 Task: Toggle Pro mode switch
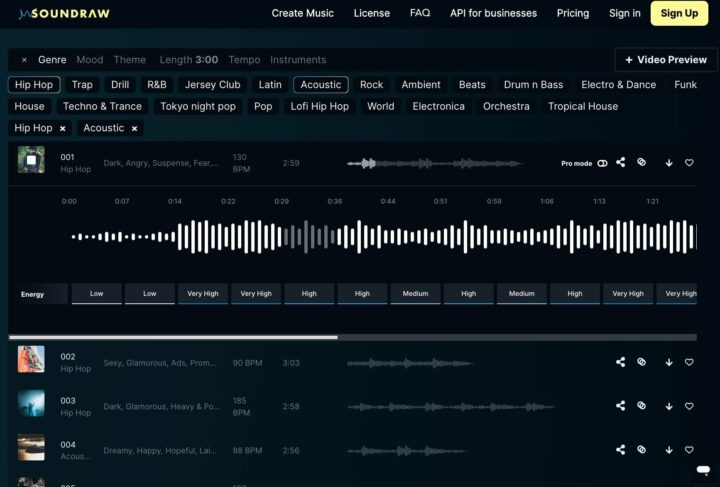point(602,163)
